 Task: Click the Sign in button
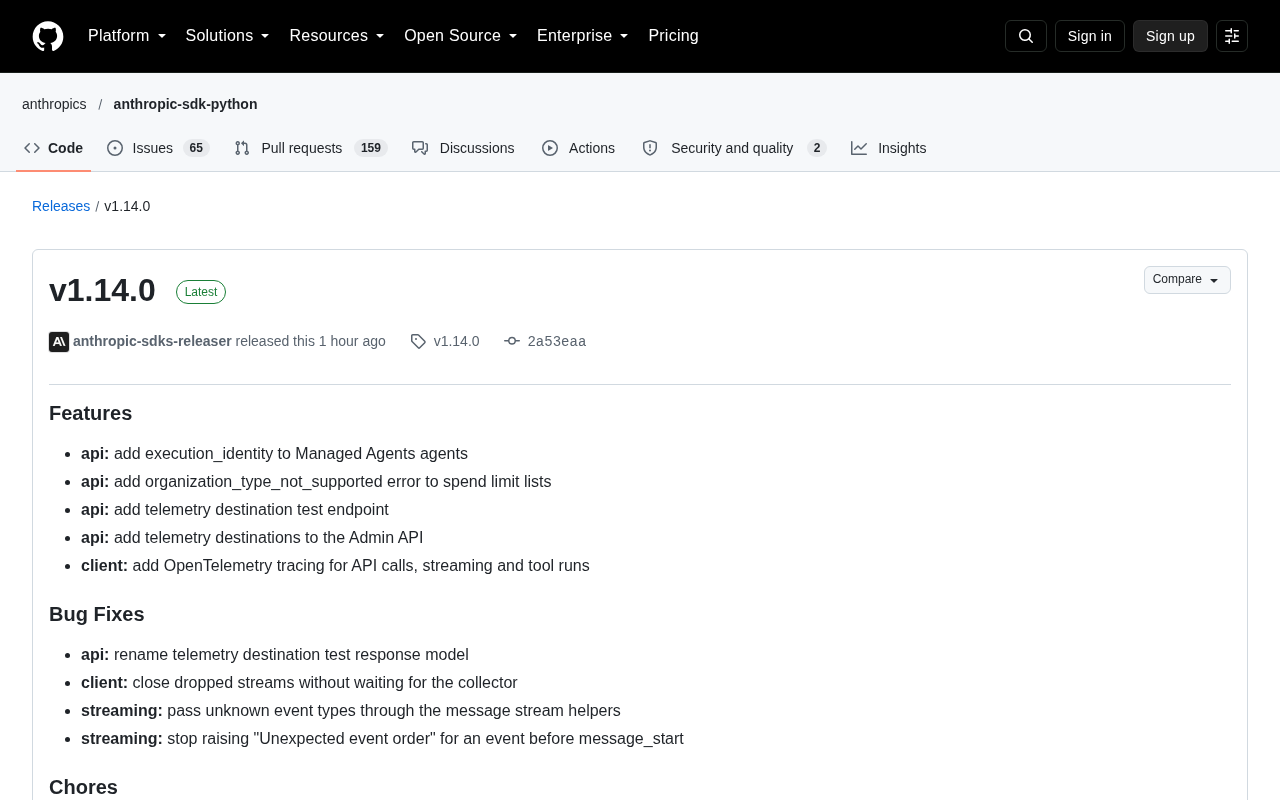1090,36
